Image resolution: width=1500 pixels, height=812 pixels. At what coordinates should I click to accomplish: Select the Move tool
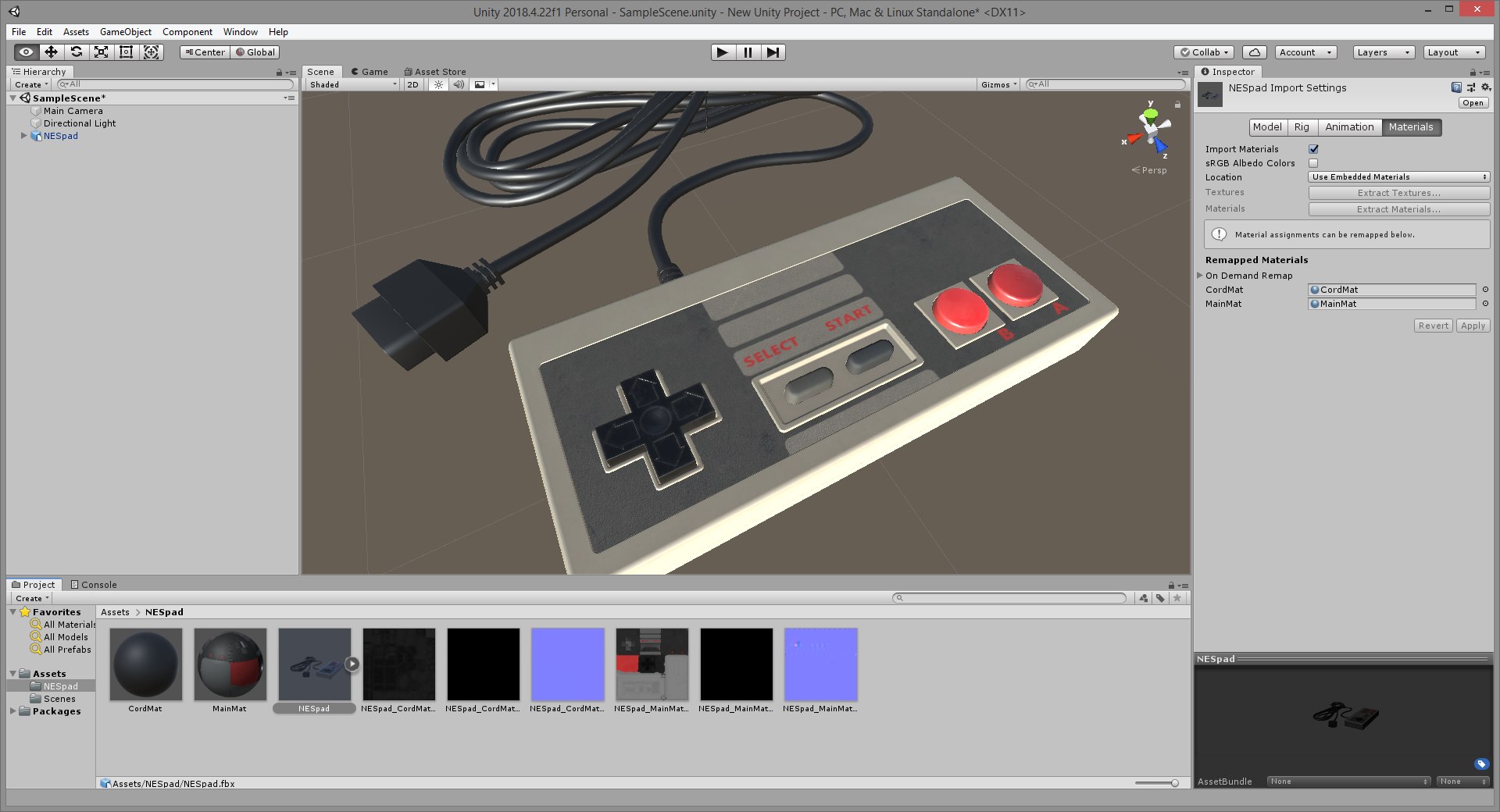click(x=51, y=52)
